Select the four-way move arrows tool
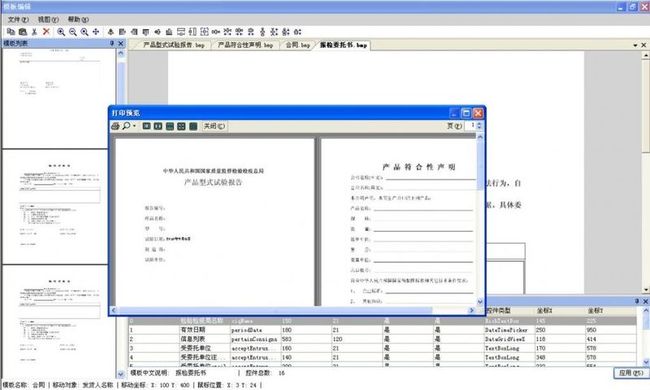This screenshot has height=390, width=650. [x=96, y=31]
